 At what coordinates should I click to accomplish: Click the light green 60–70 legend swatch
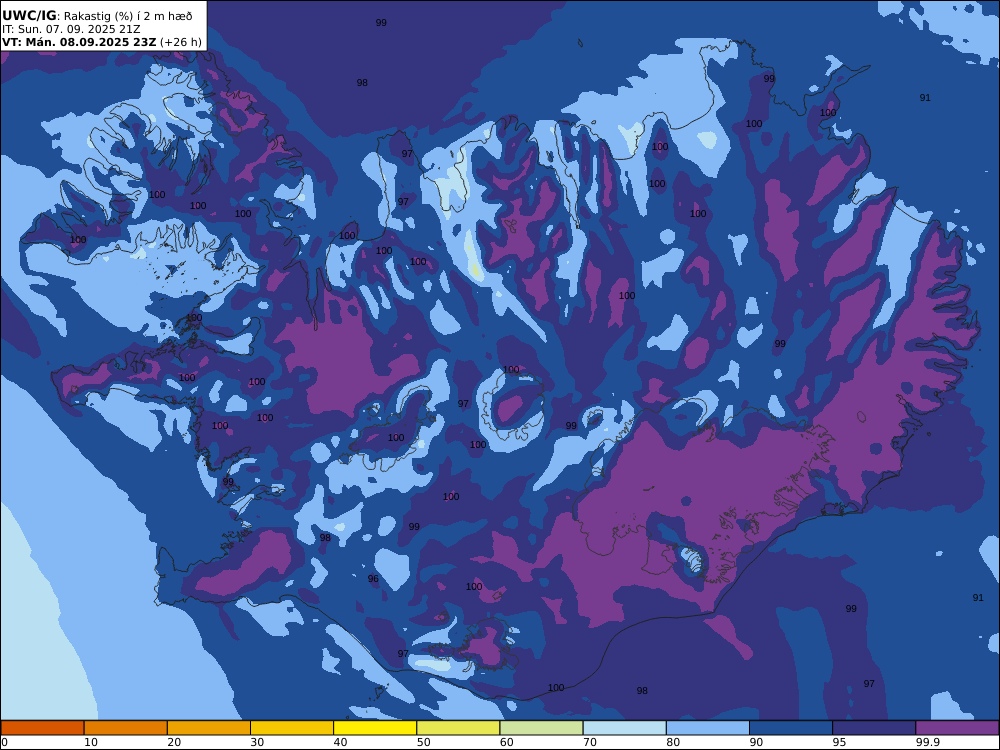point(541,728)
